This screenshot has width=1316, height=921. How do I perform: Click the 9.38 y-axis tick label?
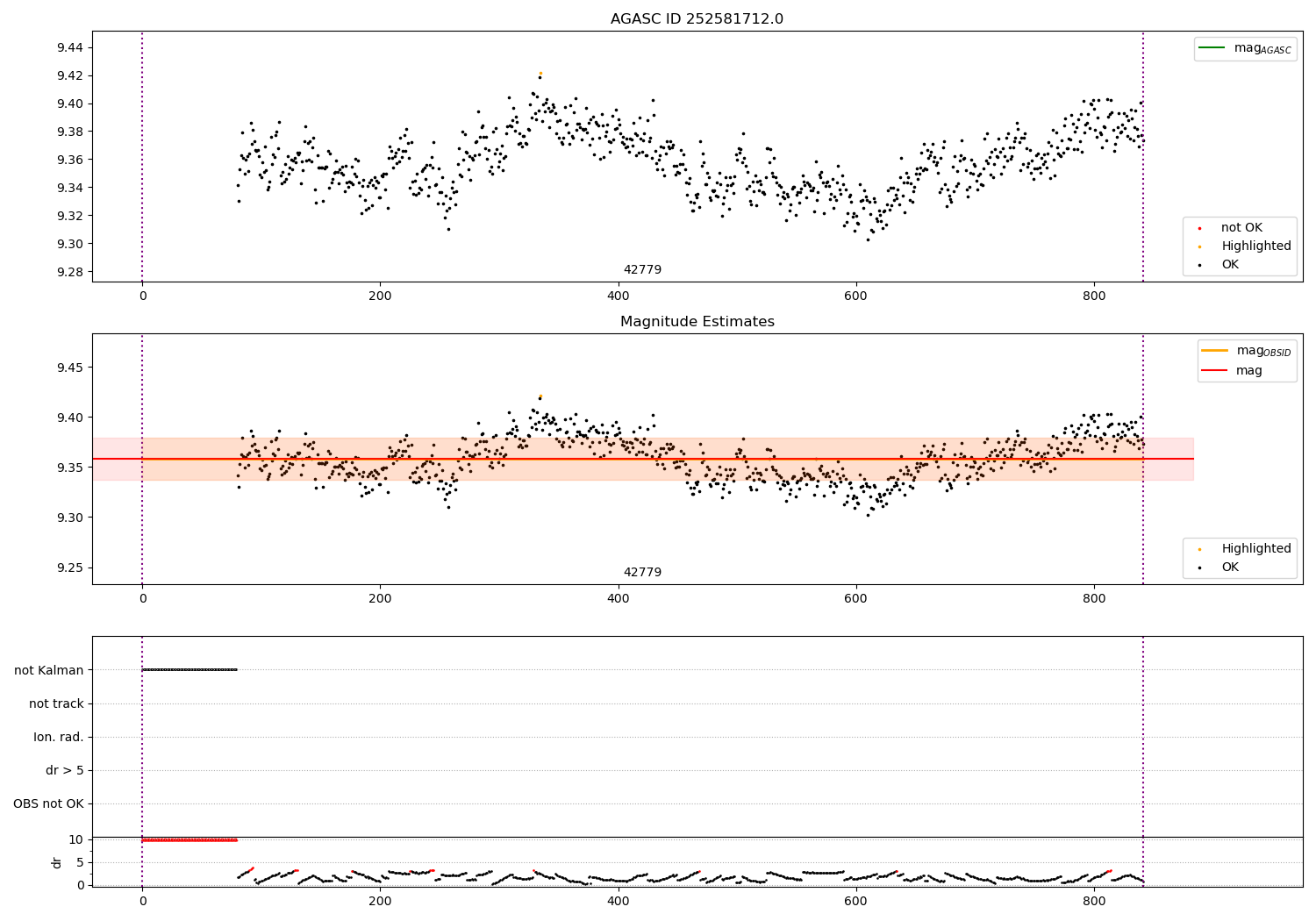(68, 132)
